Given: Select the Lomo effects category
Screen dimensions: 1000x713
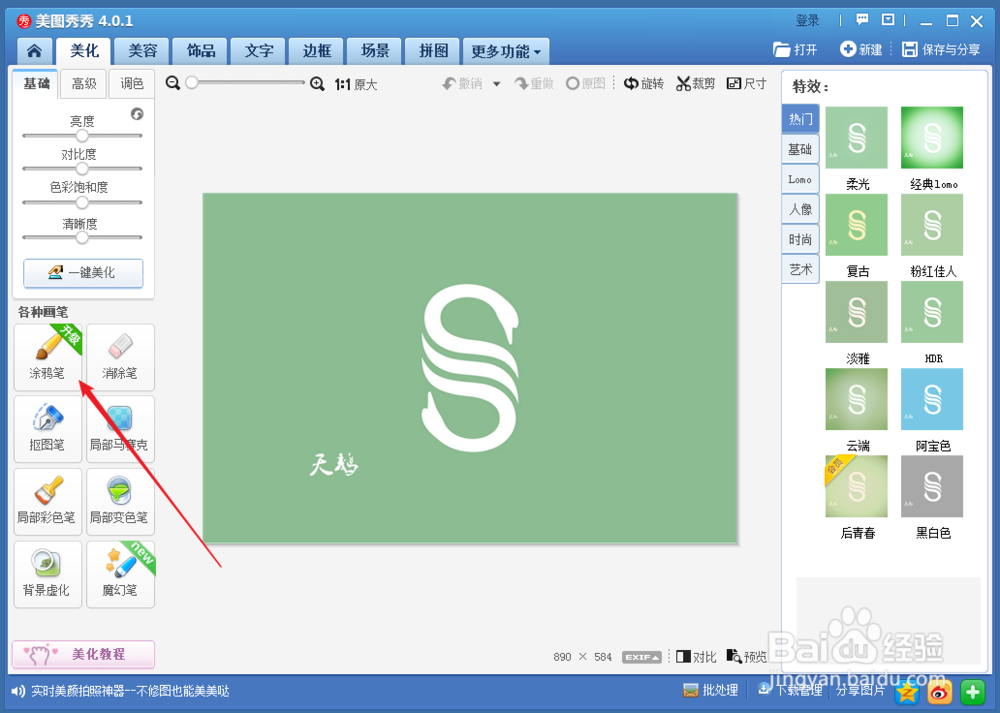Looking at the screenshot, I should (800, 179).
